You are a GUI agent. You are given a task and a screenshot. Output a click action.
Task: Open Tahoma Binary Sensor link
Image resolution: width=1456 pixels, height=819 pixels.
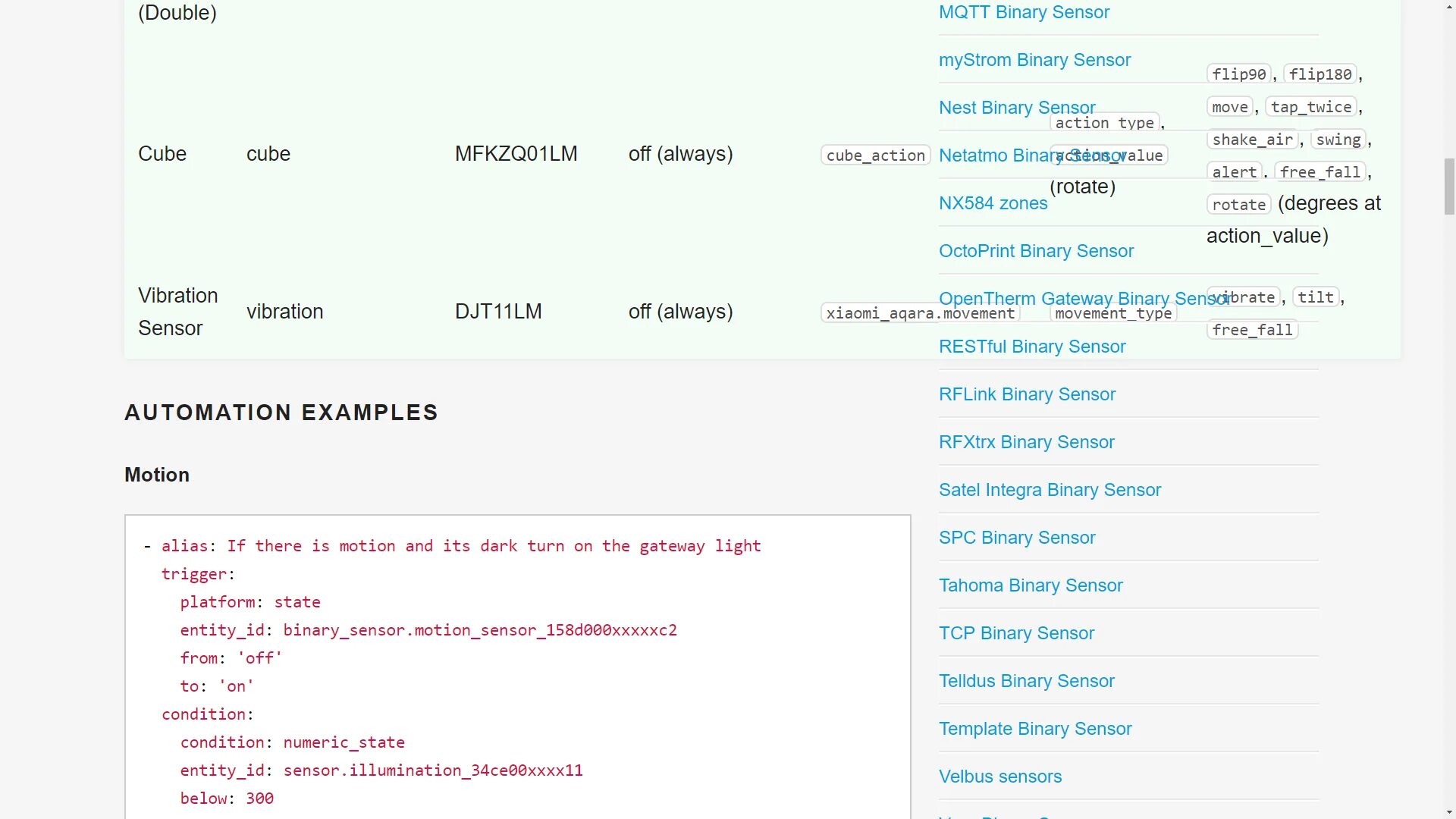pos(1031,585)
